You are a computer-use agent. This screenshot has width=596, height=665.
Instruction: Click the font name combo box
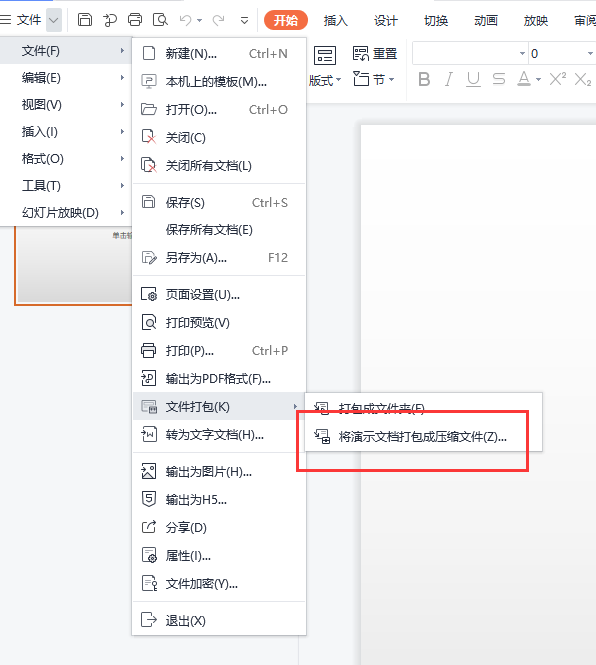click(470, 53)
